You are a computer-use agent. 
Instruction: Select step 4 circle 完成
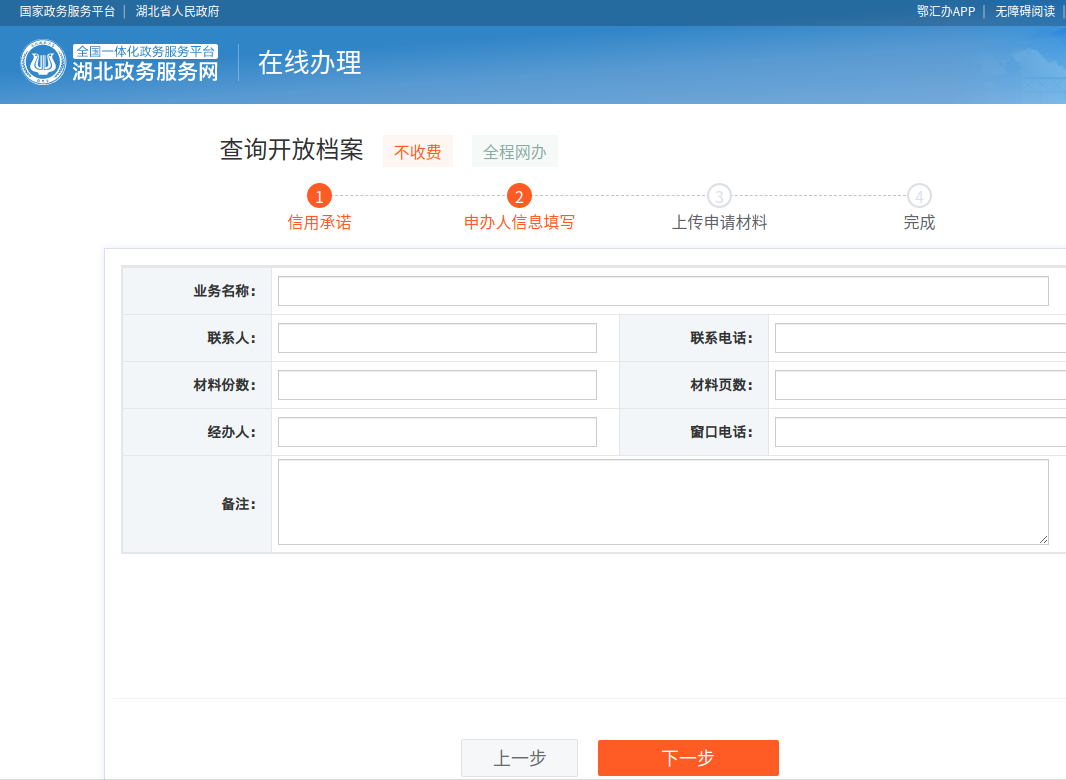[919, 196]
